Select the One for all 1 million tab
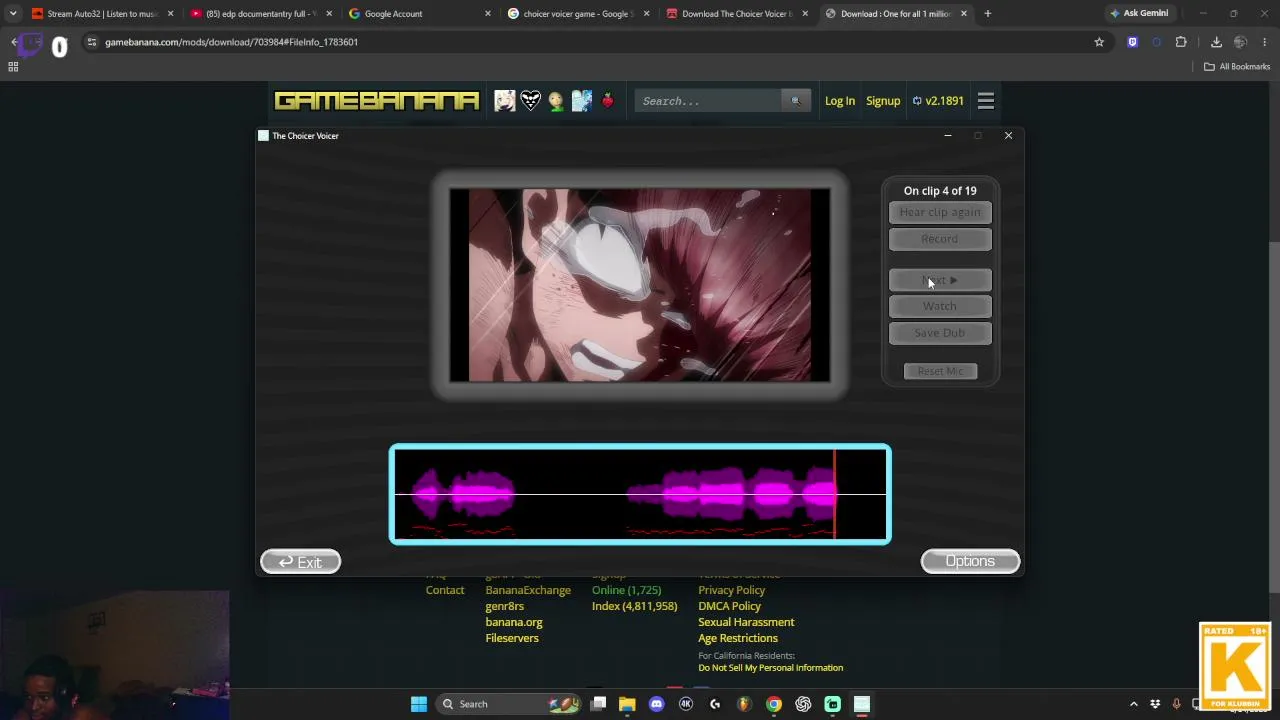Image resolution: width=1280 pixels, height=720 pixels. click(896, 14)
